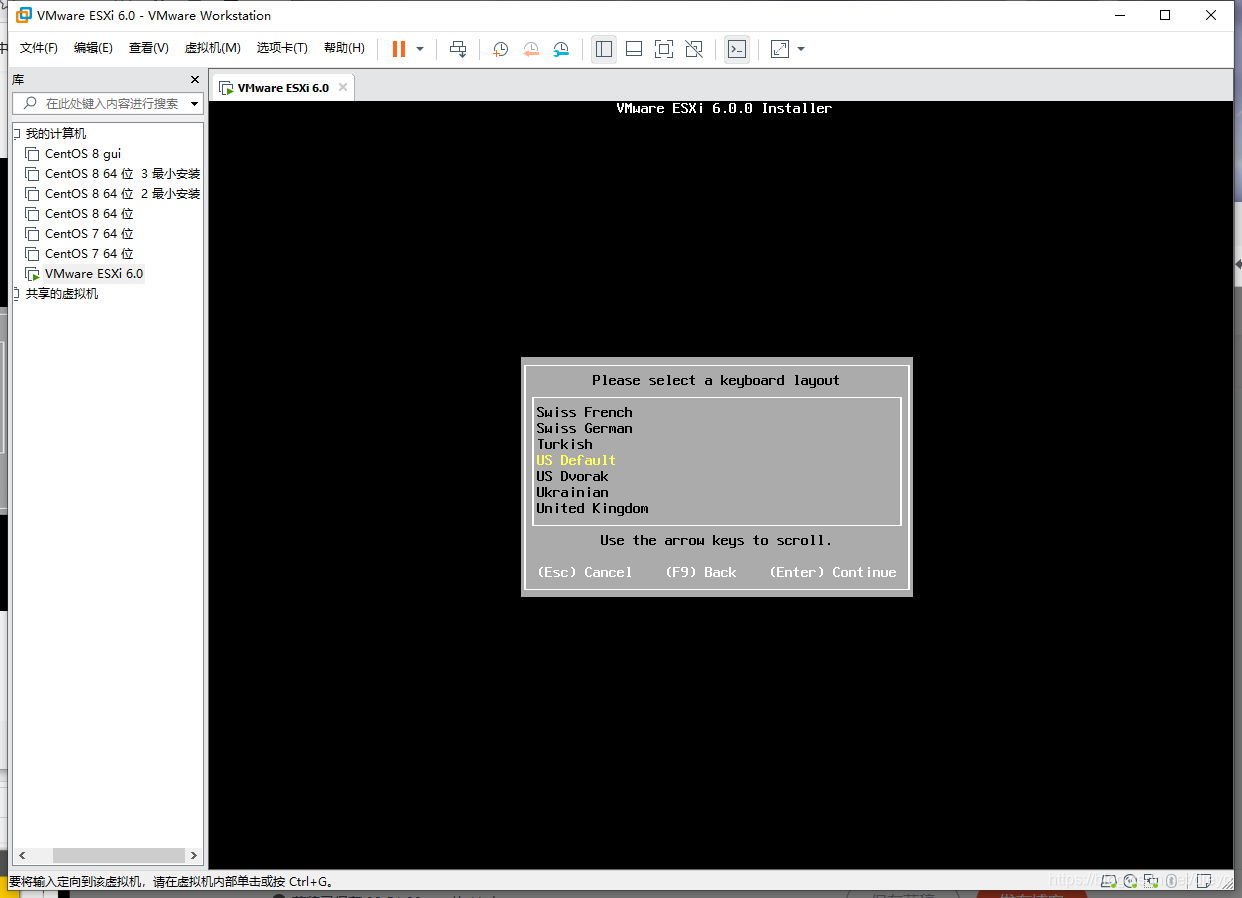Open the 虚拟机(M) menu
This screenshot has height=898, width=1242.
click(x=212, y=48)
